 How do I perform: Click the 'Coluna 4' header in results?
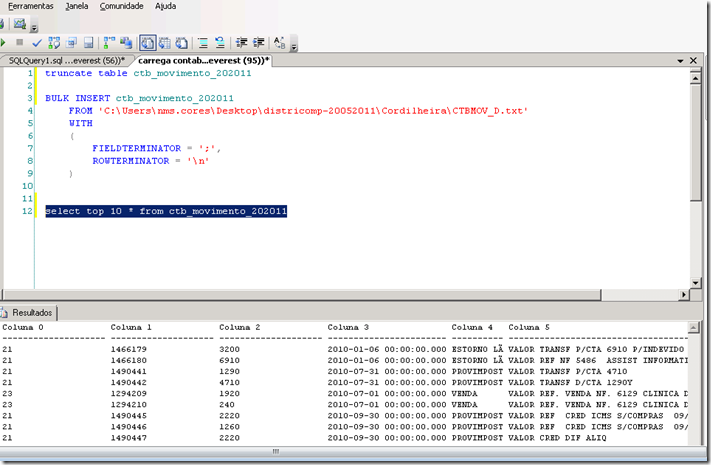click(x=472, y=328)
